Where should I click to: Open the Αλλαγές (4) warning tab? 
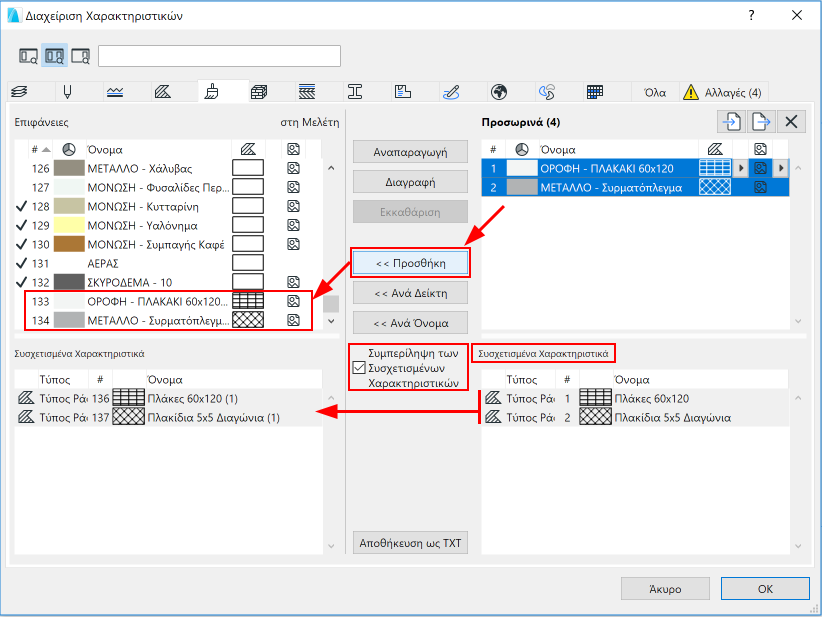point(723,93)
